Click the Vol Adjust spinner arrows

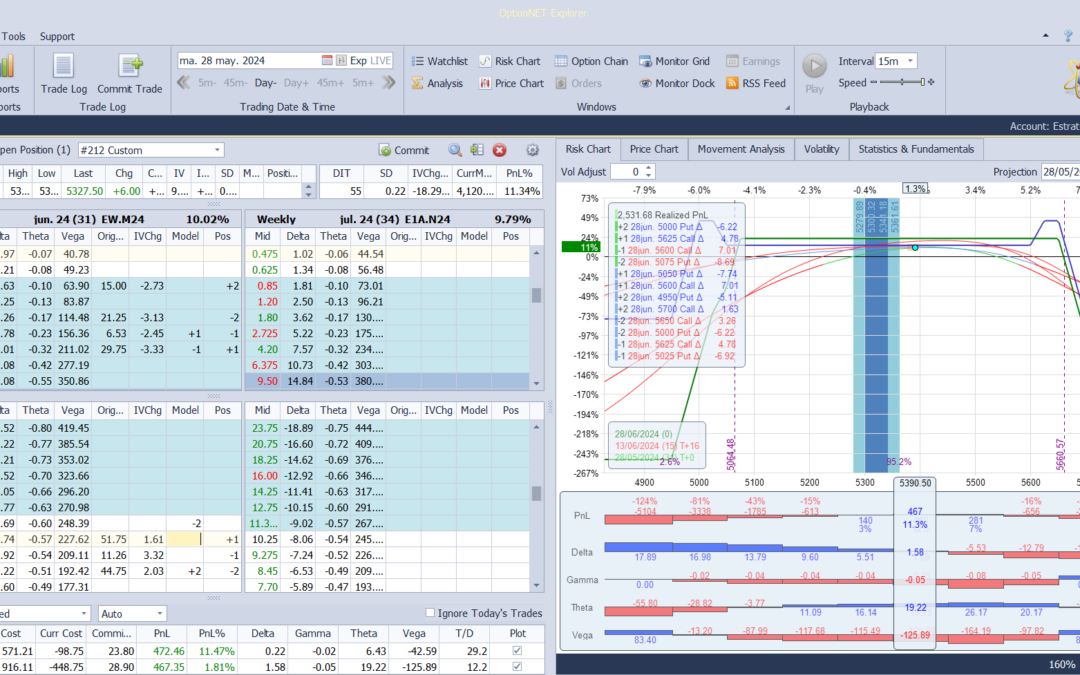click(x=648, y=172)
